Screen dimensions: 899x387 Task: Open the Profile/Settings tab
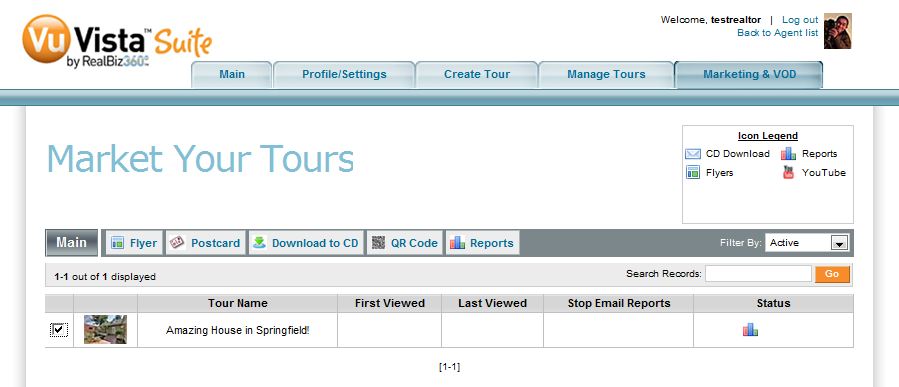tap(344, 75)
